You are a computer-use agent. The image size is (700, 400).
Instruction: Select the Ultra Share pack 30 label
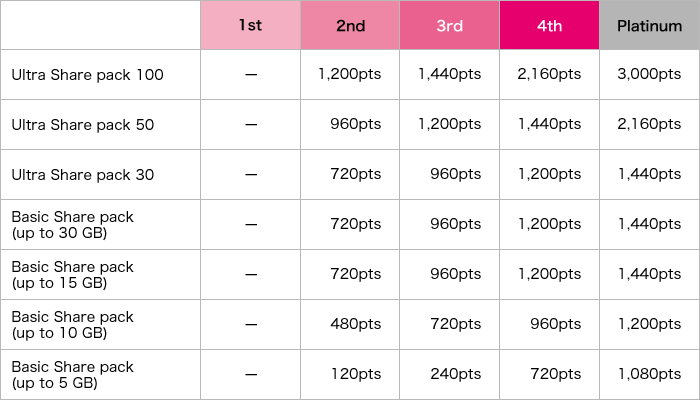(x=83, y=175)
